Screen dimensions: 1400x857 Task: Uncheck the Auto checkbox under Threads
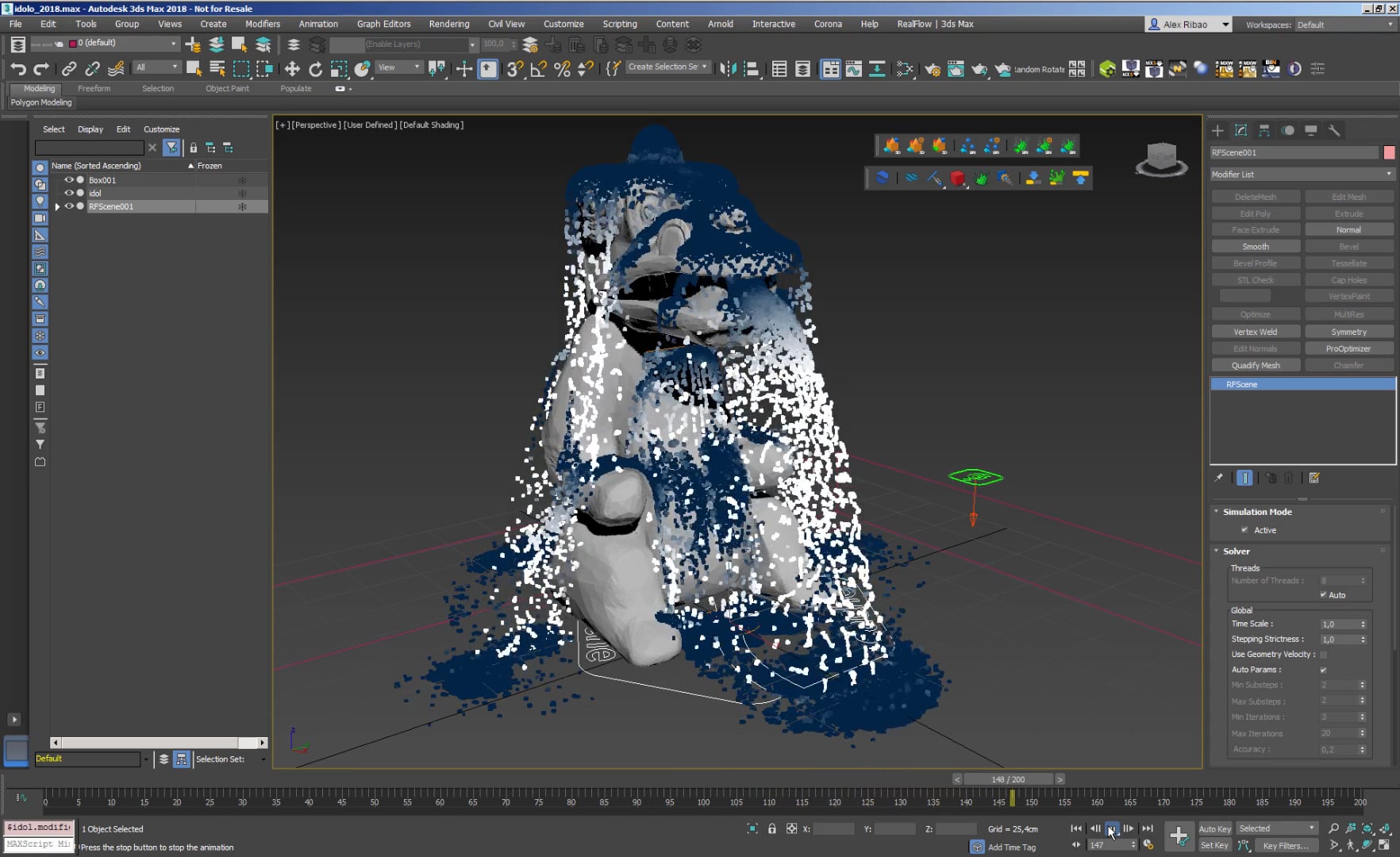pos(1324,594)
